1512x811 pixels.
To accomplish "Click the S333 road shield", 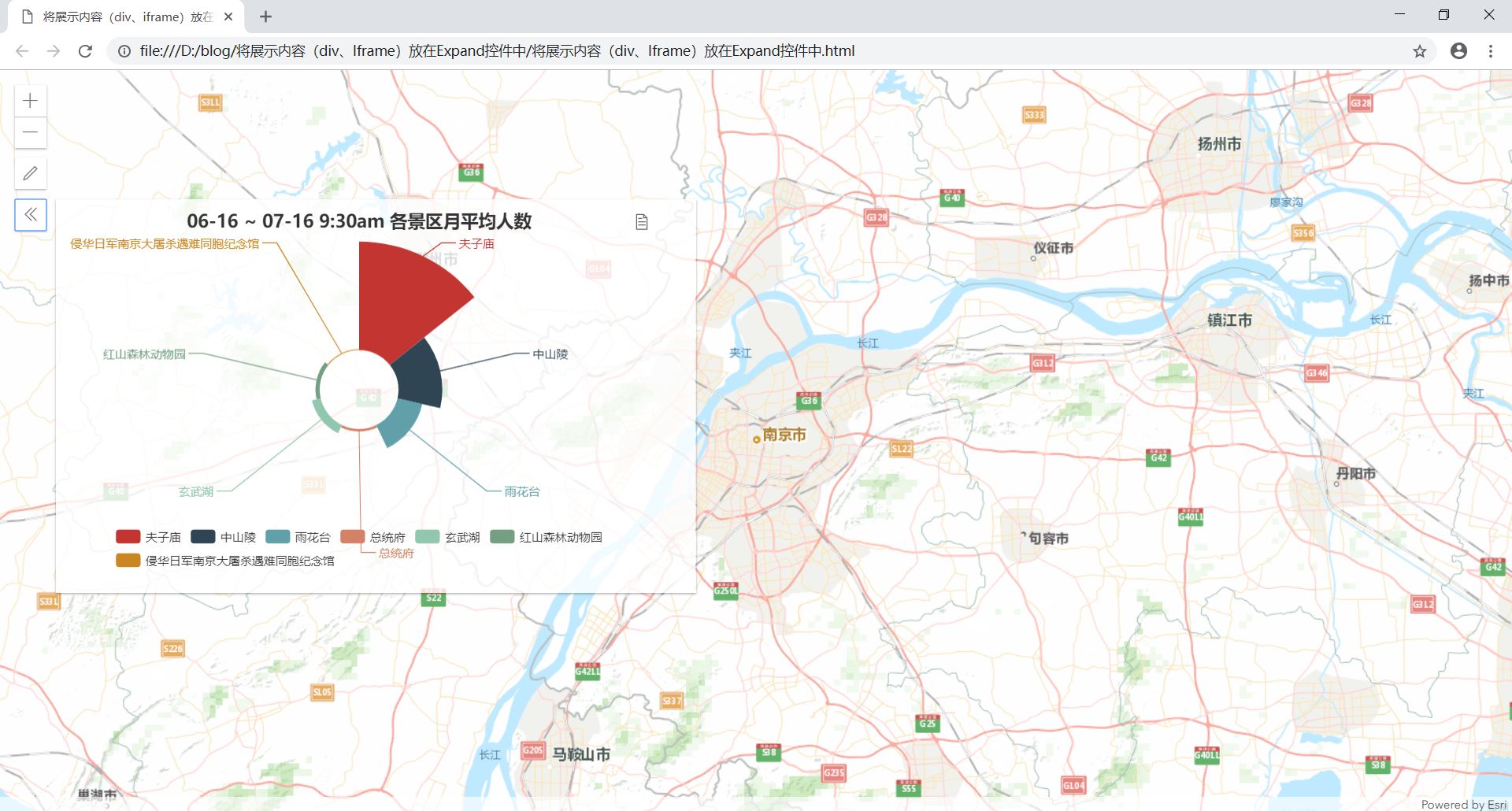I will (x=1034, y=115).
